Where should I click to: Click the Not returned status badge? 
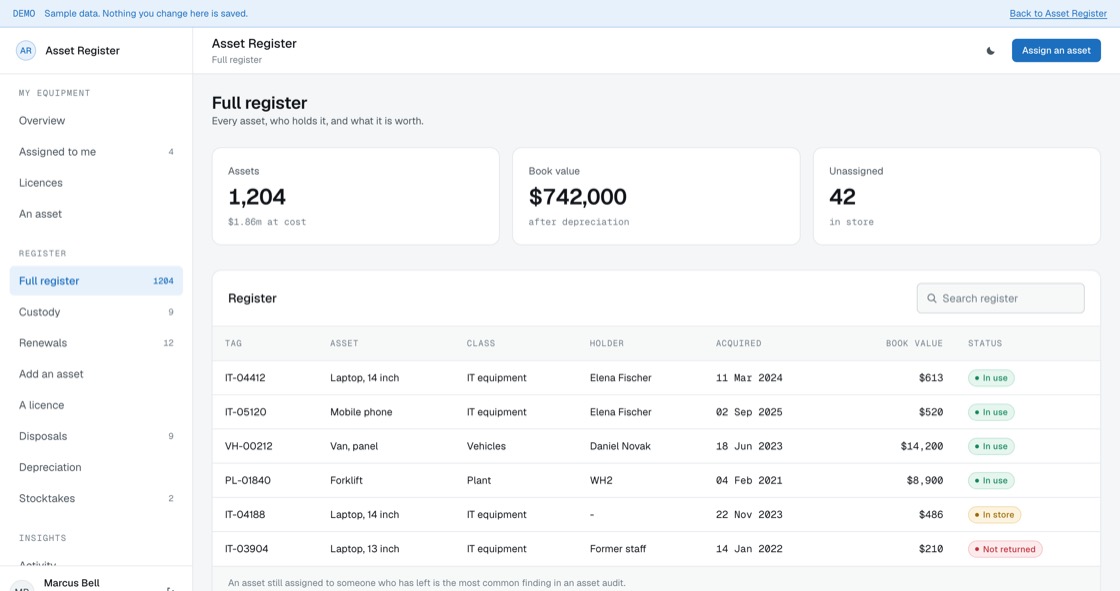tap(1005, 549)
